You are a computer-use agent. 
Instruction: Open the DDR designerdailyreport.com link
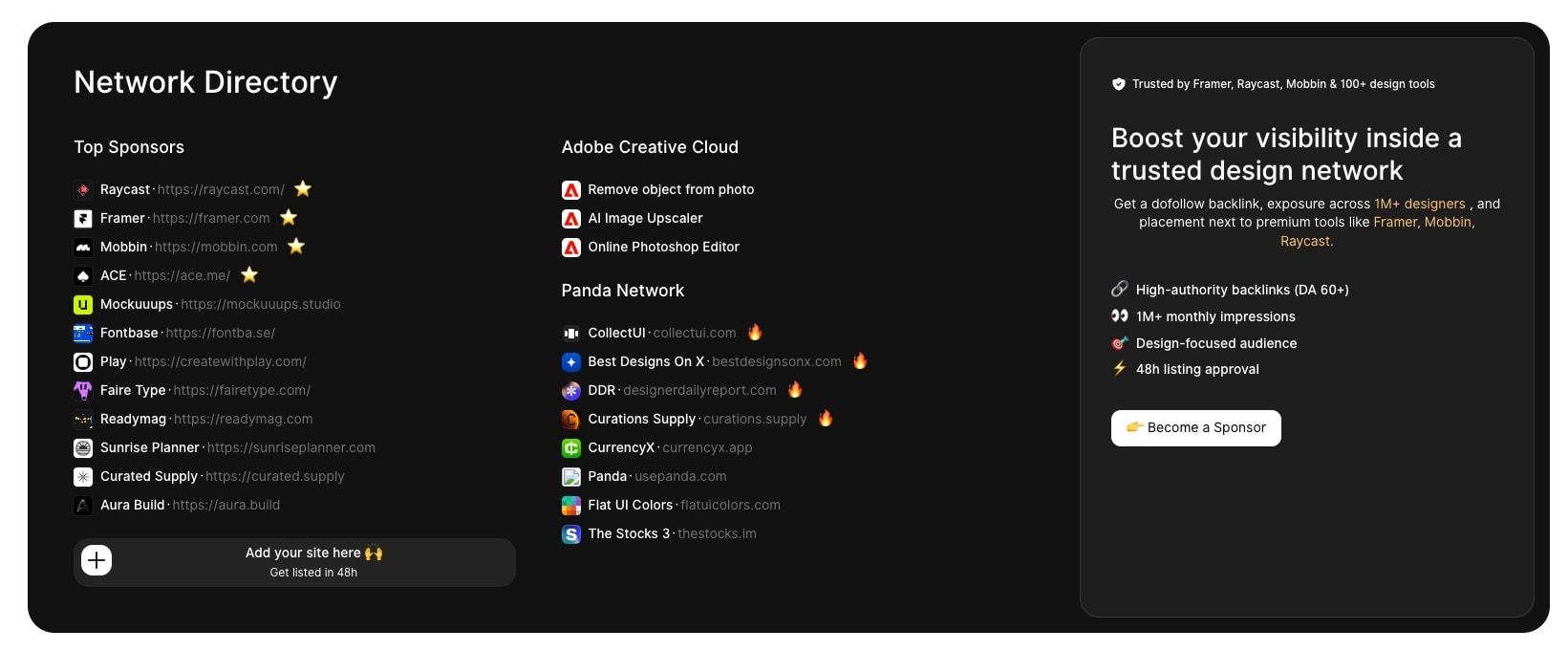click(x=682, y=390)
